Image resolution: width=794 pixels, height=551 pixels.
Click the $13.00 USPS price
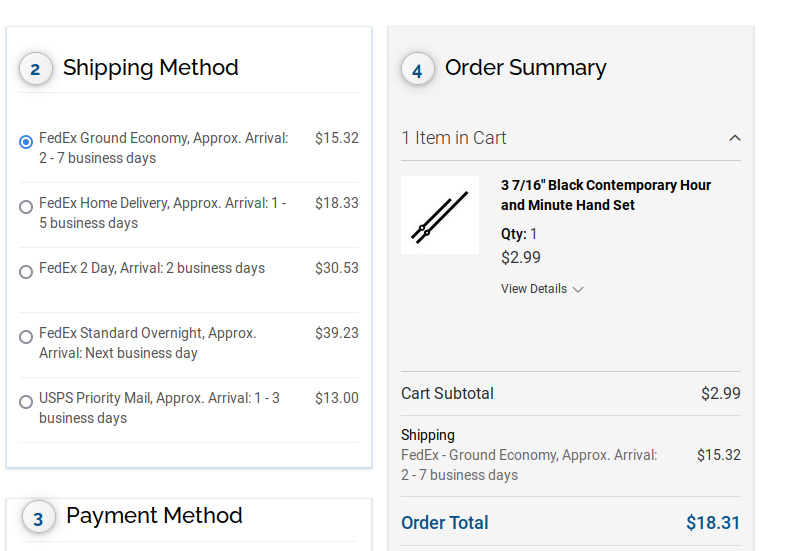(336, 398)
